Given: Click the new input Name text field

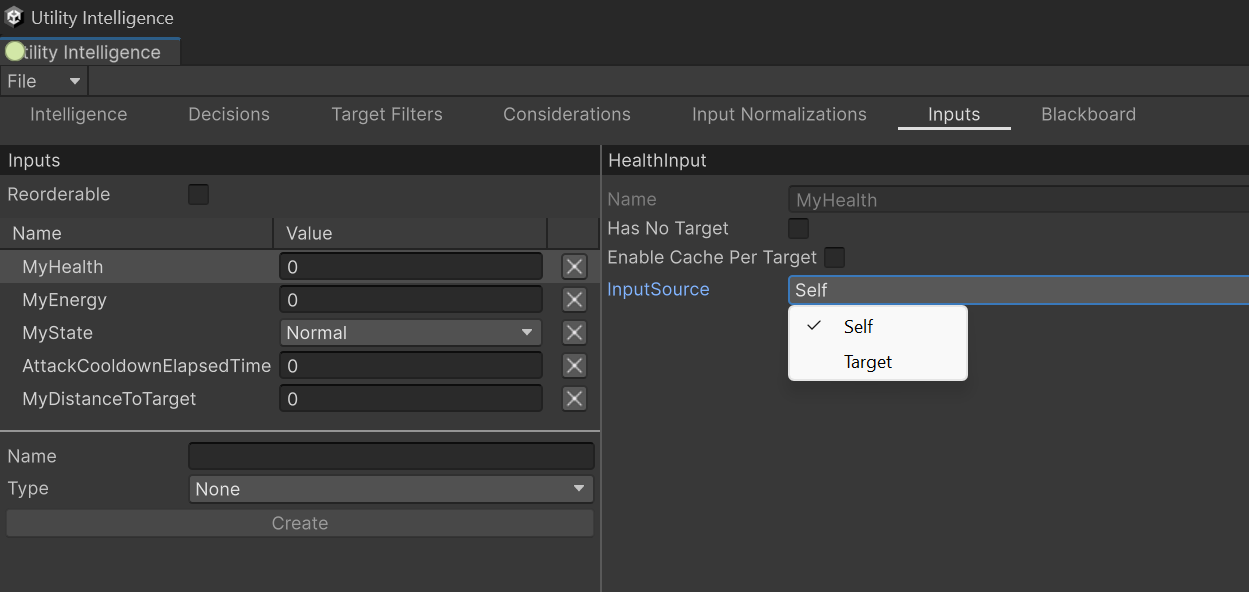Looking at the screenshot, I should (x=391, y=456).
